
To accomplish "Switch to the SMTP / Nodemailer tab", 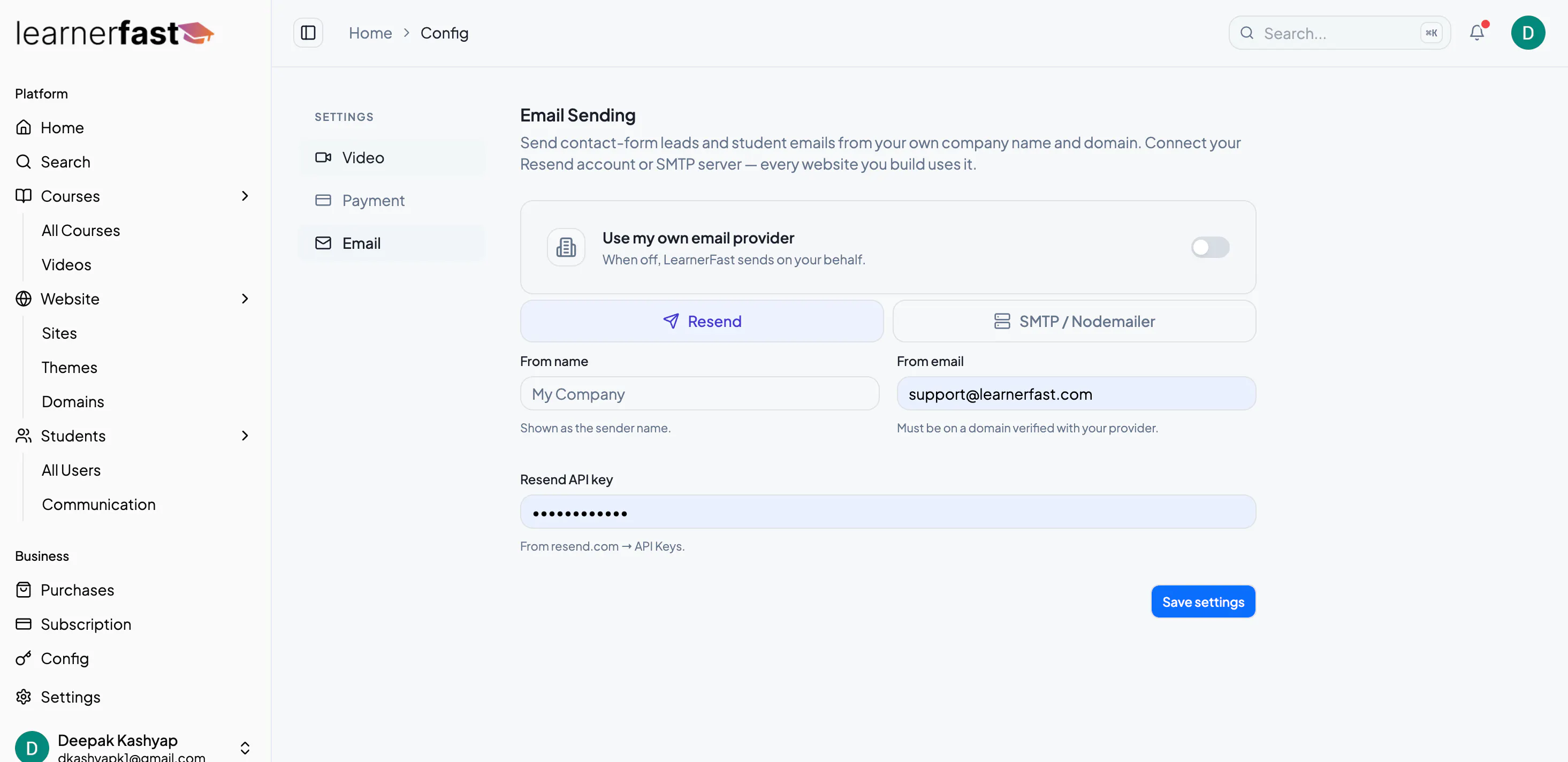I will click(x=1075, y=322).
